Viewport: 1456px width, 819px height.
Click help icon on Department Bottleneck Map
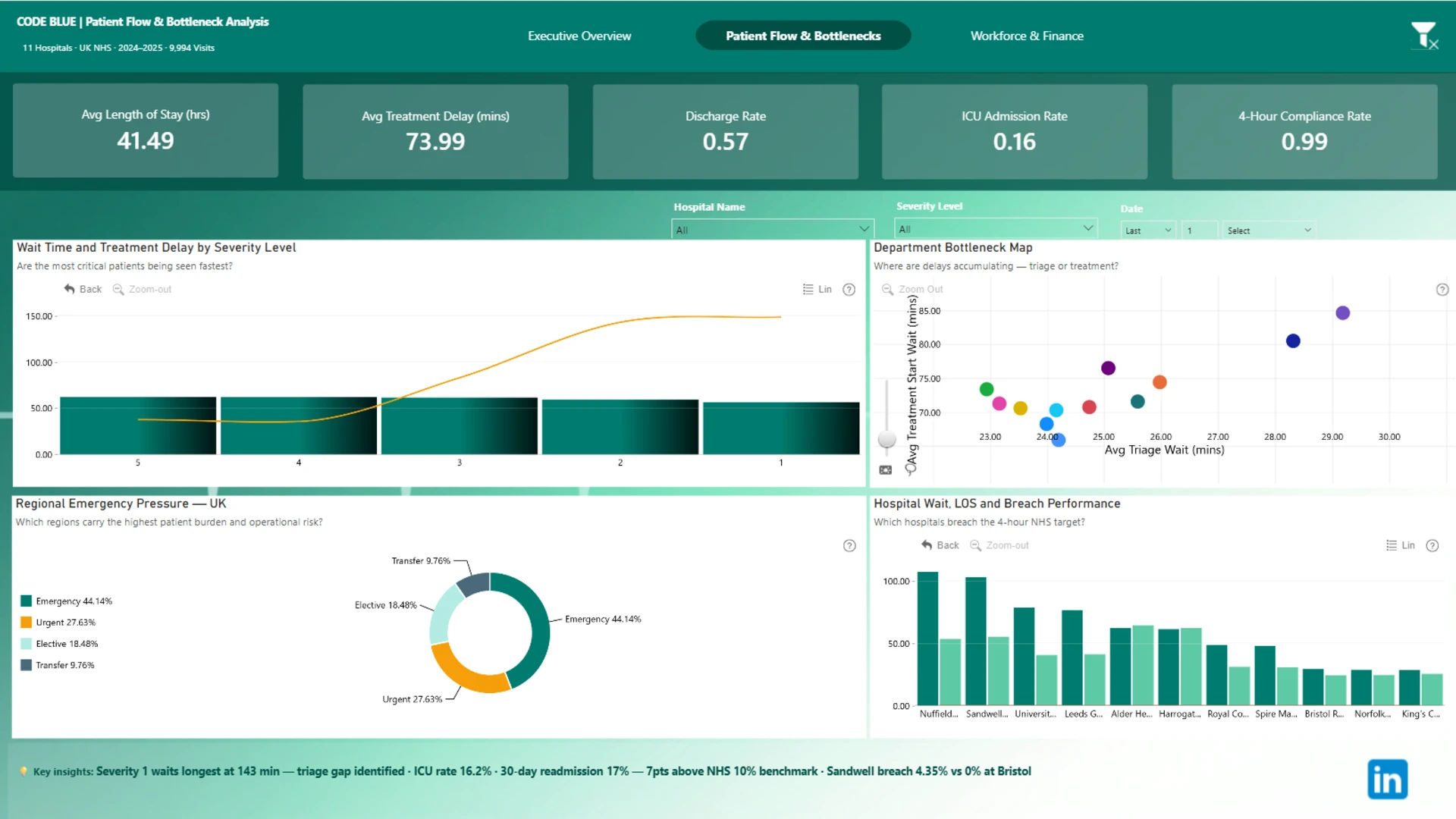pos(1442,290)
